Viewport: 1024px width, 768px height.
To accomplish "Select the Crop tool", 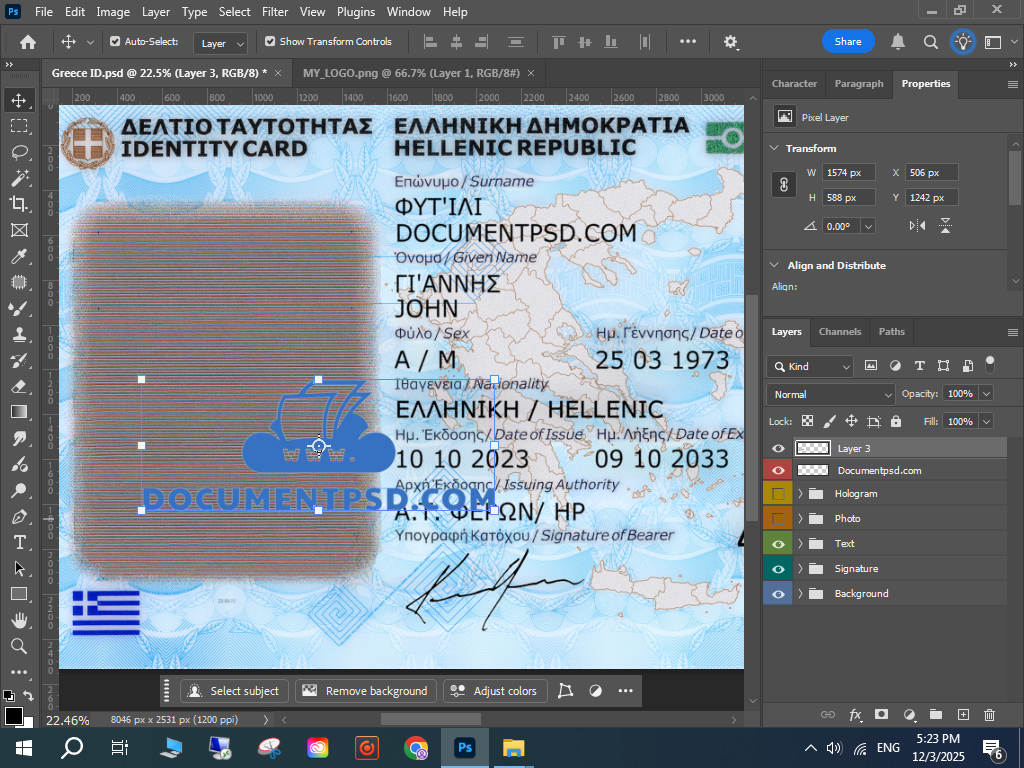I will click(19, 204).
